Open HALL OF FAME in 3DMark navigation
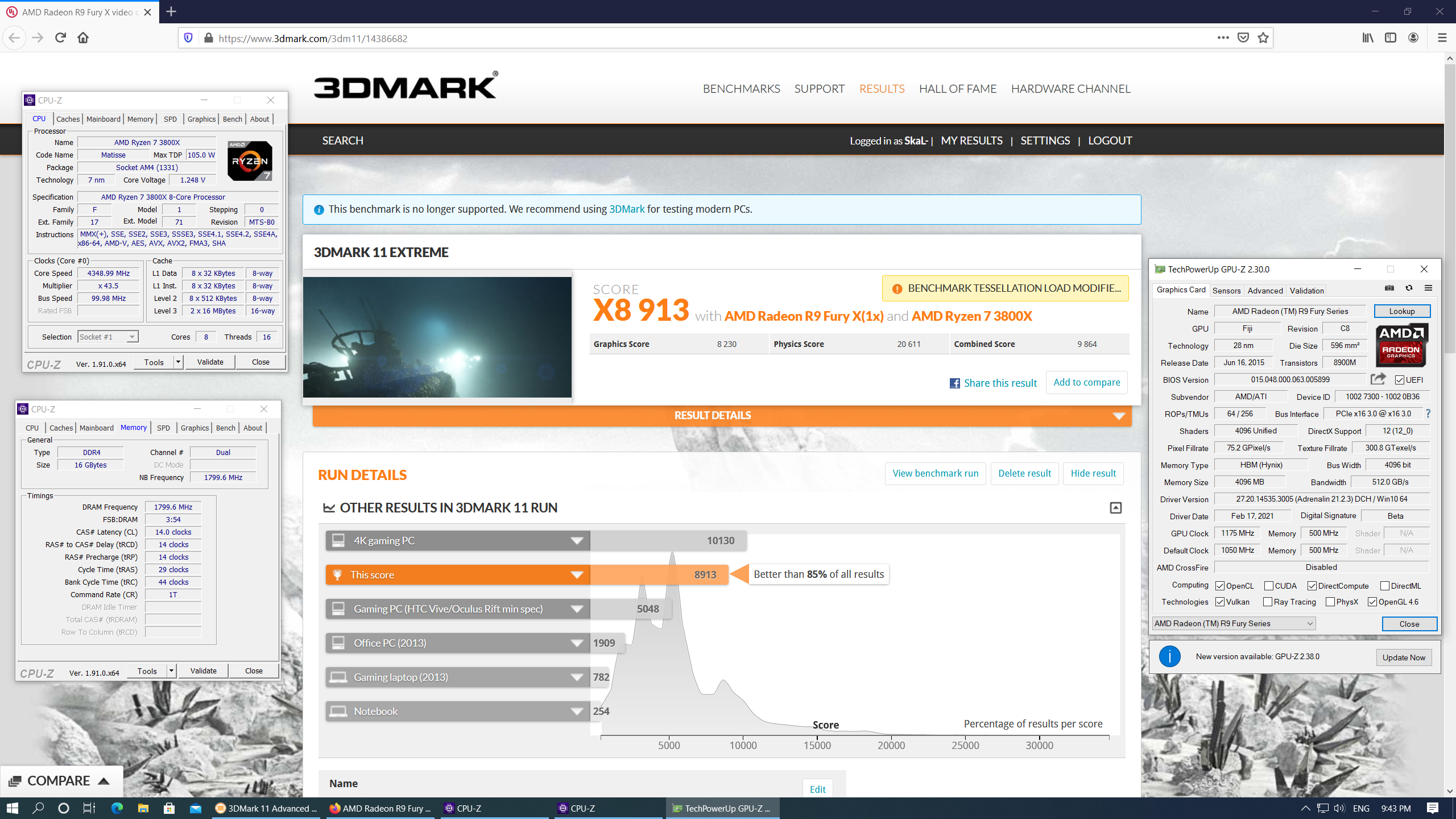1456x819 pixels. pos(958,89)
